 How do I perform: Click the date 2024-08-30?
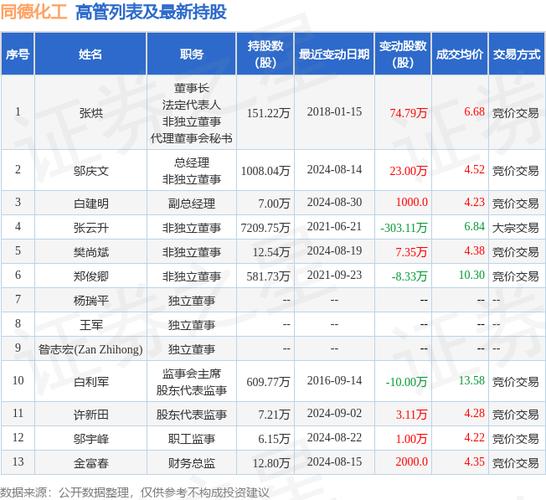334,202
